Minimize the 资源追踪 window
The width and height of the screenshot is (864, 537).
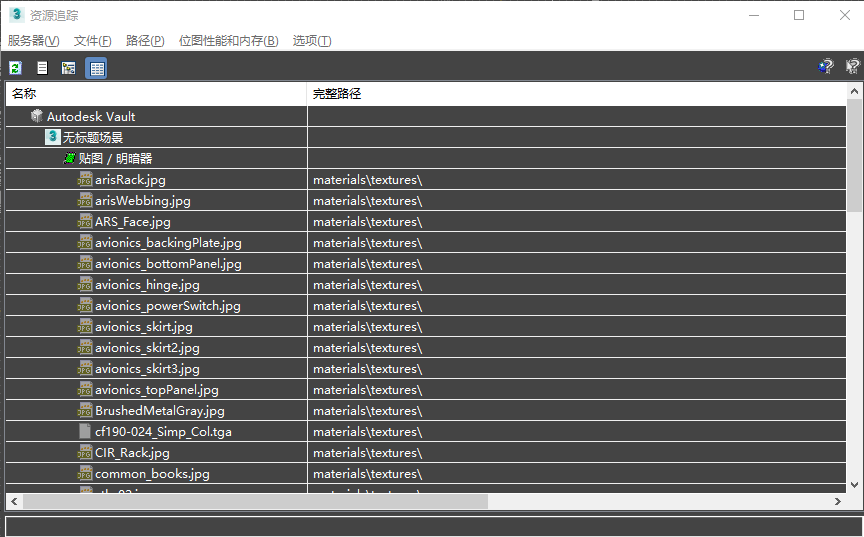(754, 15)
